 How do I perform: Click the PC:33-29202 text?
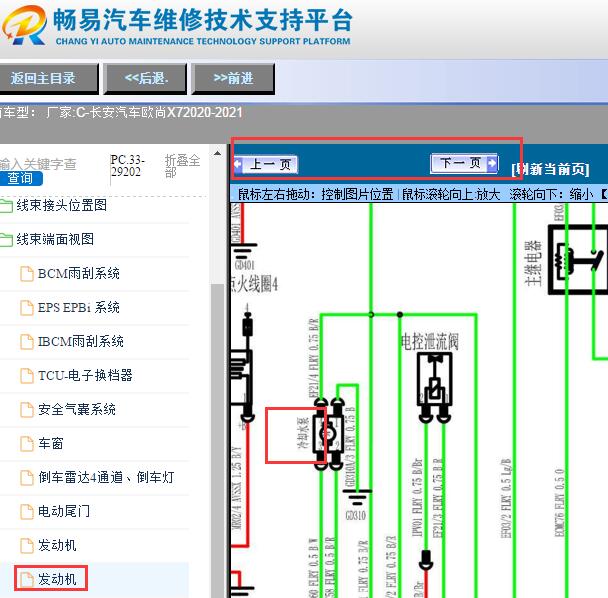(x=127, y=166)
